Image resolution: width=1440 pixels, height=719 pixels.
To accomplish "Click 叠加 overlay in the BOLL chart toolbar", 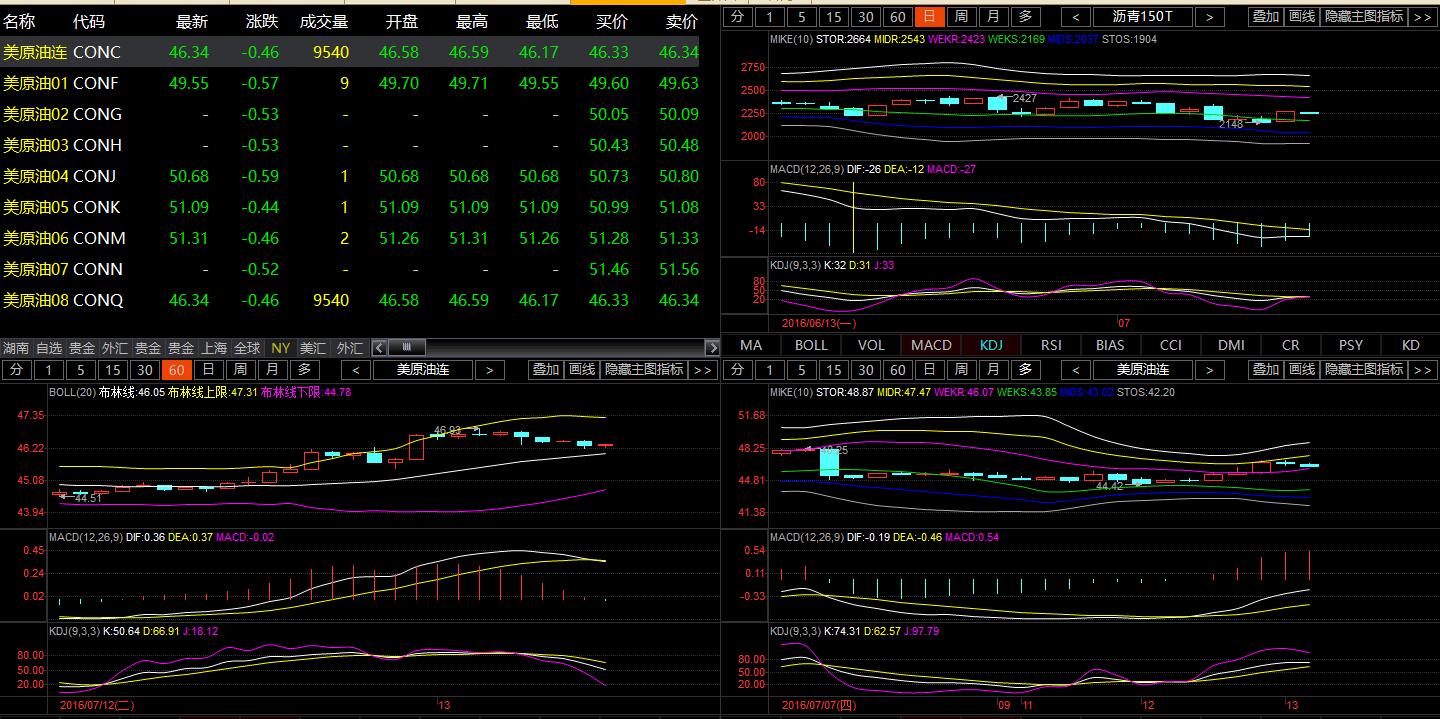I will click(545, 370).
